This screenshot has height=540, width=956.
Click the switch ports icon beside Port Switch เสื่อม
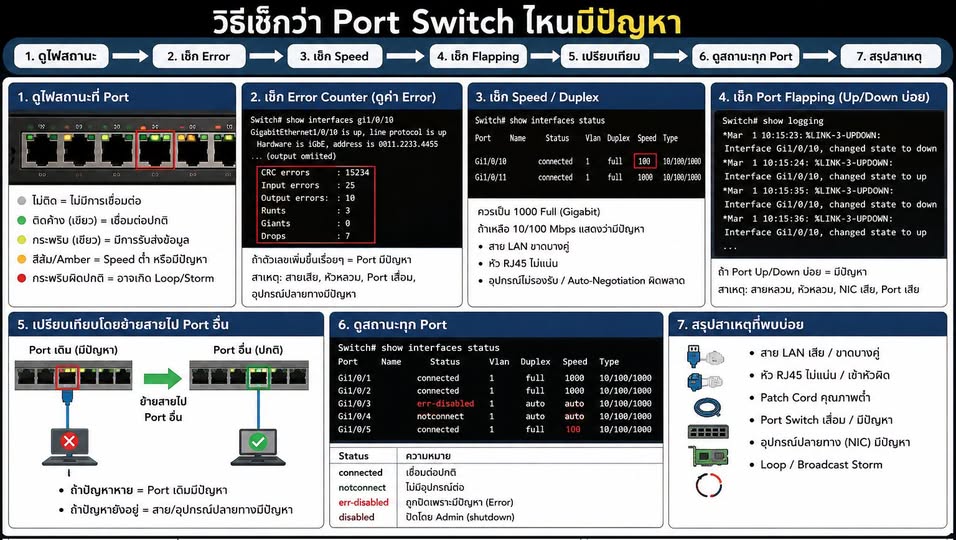(x=707, y=432)
